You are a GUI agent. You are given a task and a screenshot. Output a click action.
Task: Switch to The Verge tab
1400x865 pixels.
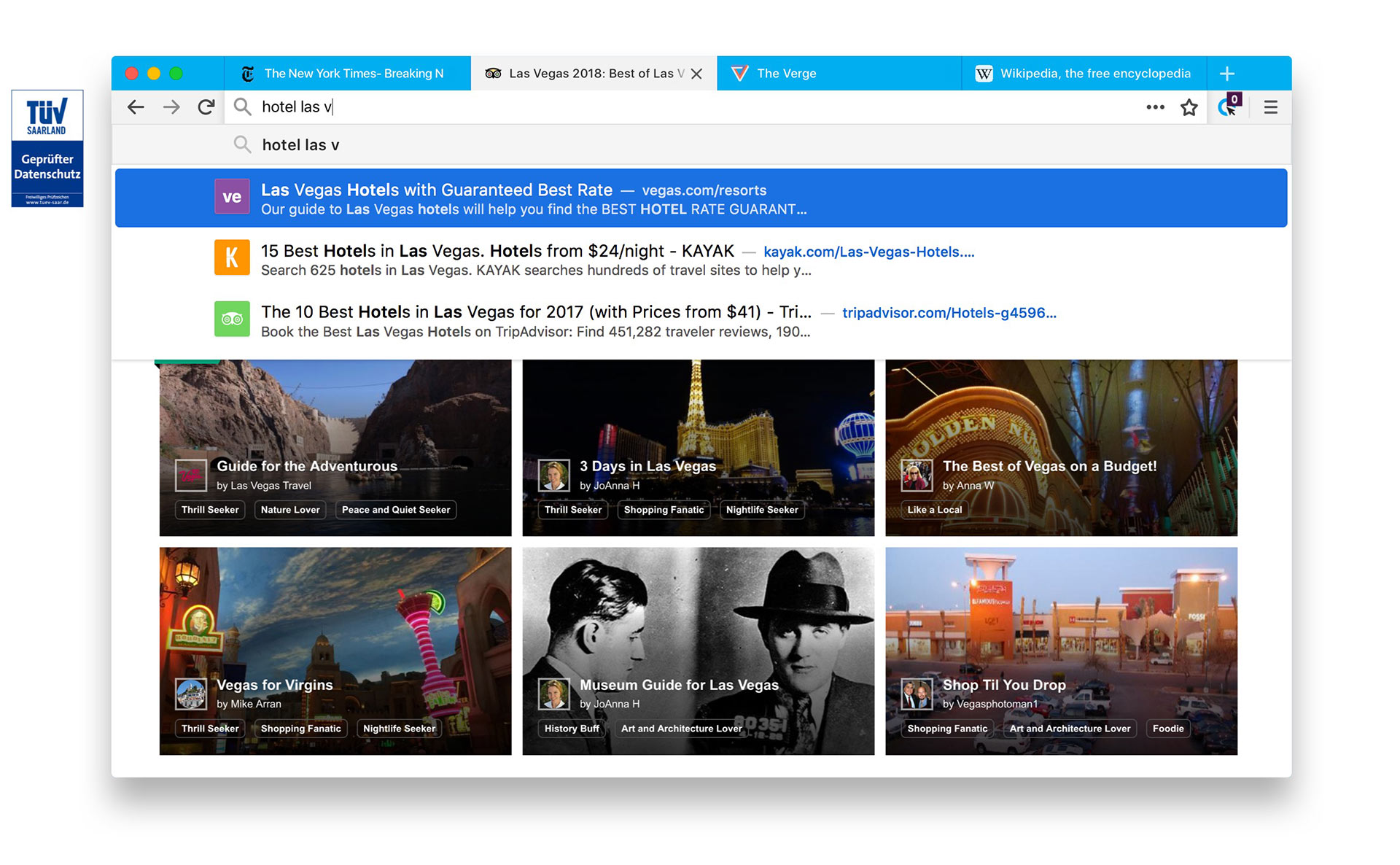(x=839, y=74)
